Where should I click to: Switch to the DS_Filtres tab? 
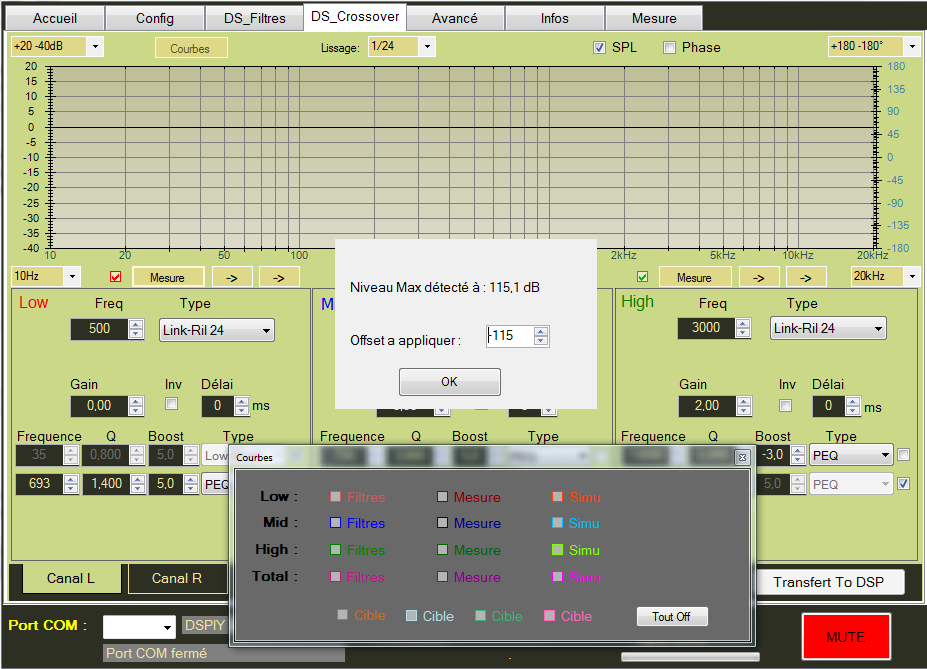tap(254, 18)
